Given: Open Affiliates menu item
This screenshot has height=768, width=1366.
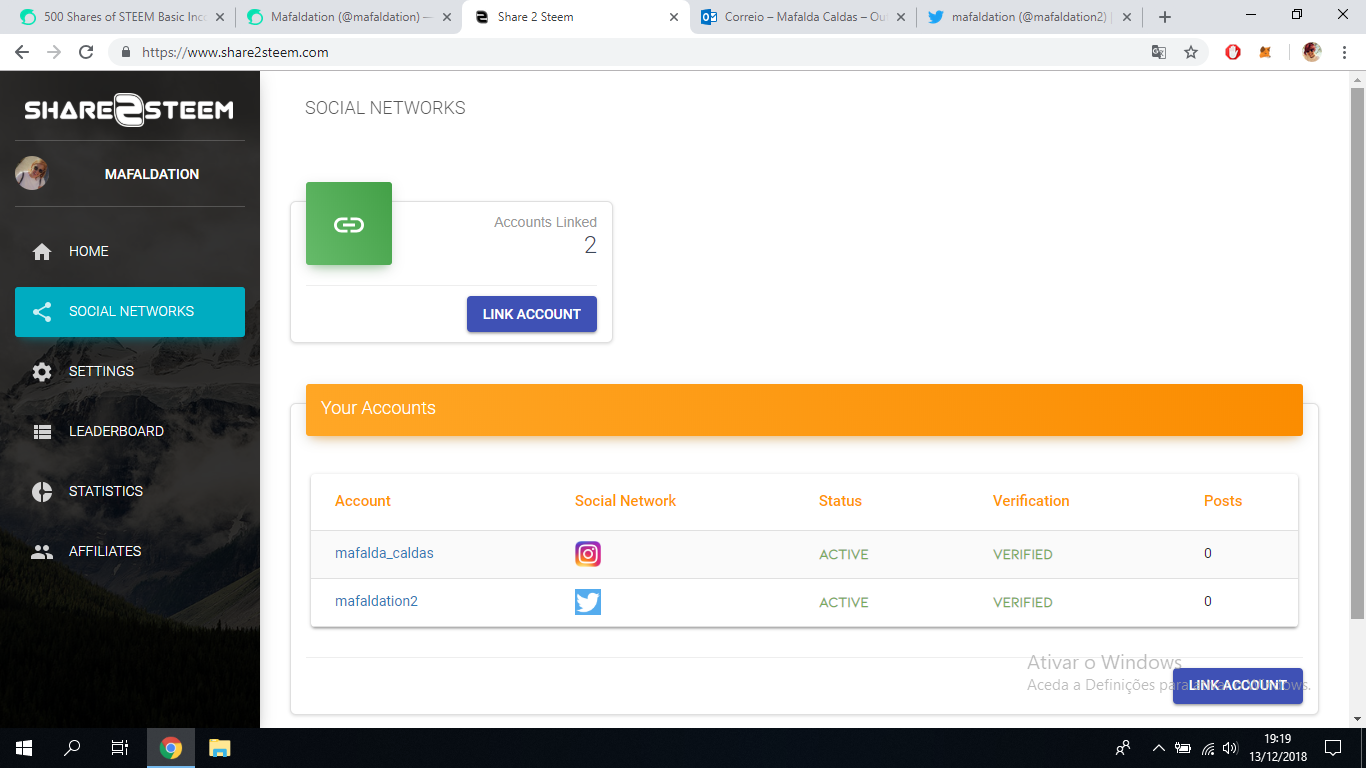Looking at the screenshot, I should (x=130, y=552).
